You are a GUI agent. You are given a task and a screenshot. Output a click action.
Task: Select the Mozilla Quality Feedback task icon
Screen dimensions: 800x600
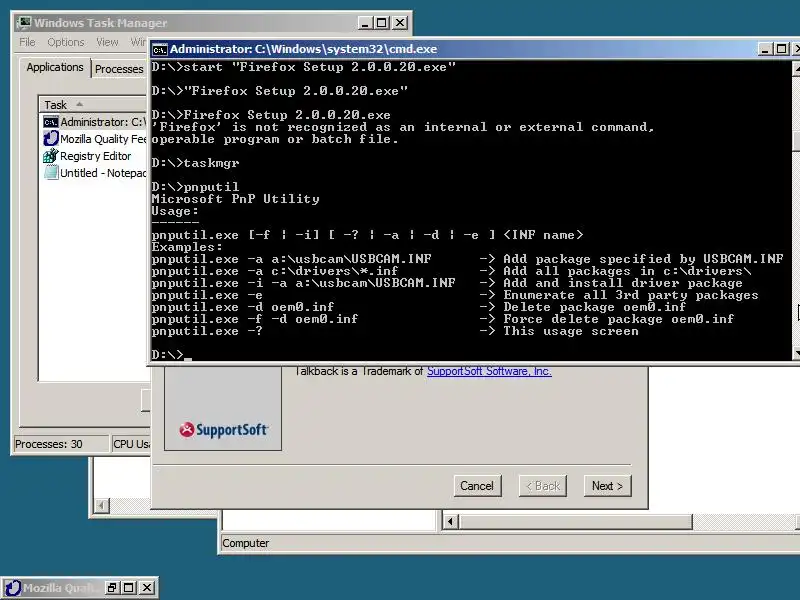point(51,139)
